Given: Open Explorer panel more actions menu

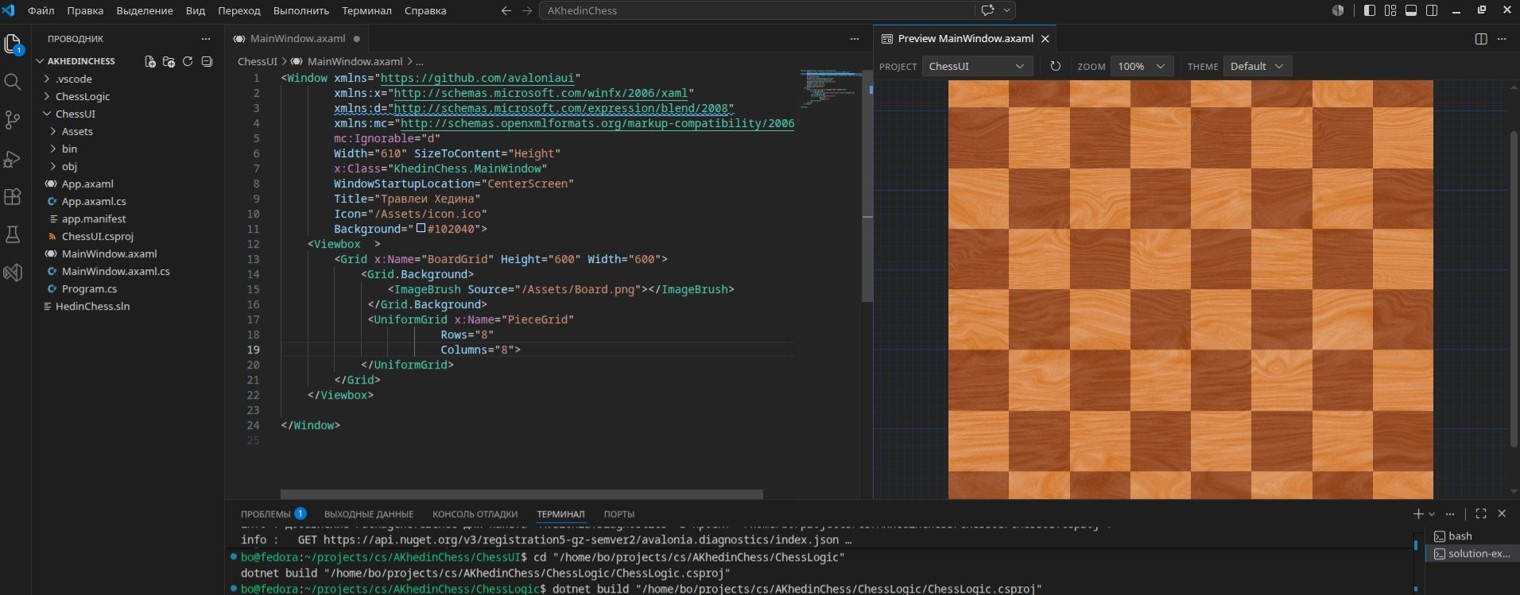Looking at the screenshot, I should coord(206,39).
